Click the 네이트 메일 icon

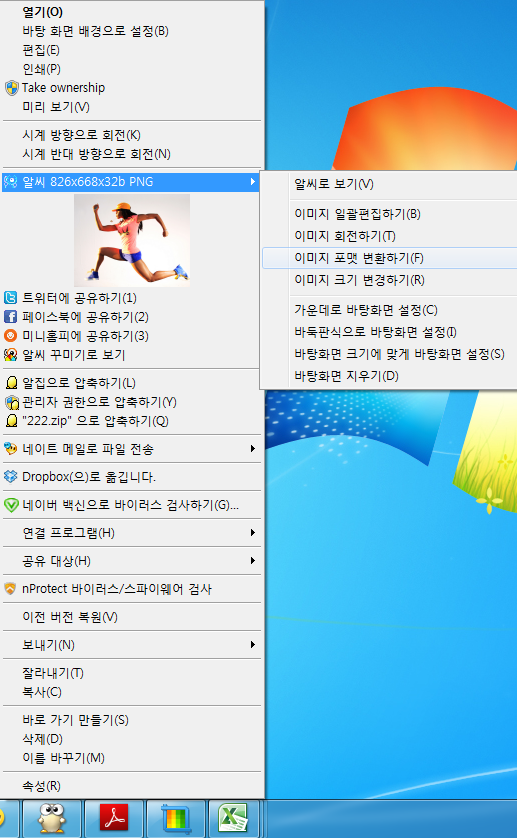coord(11,449)
